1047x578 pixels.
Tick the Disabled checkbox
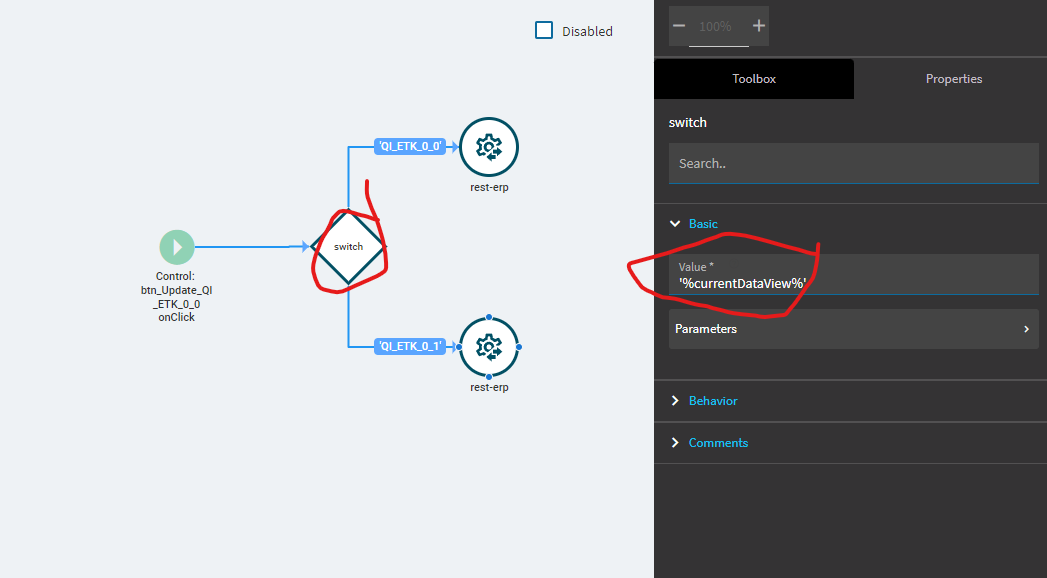coord(544,31)
